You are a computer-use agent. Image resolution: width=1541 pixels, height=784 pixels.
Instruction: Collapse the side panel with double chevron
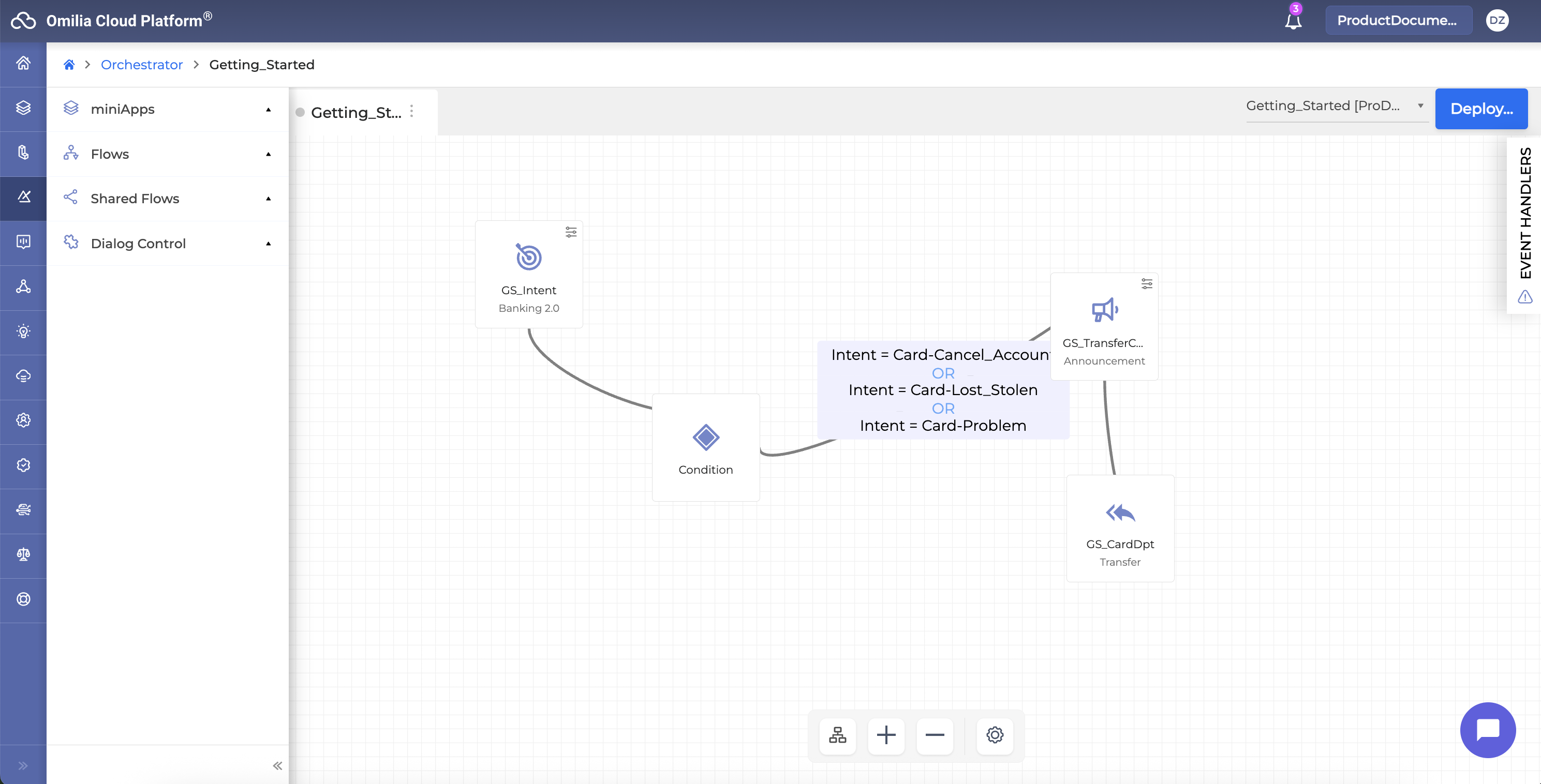pyautogui.click(x=277, y=765)
